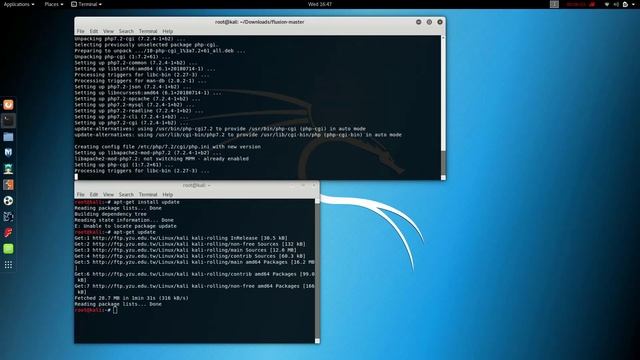Click 'Processing triggers for libc-bin (2.27-3)' last line

click(x=142, y=171)
